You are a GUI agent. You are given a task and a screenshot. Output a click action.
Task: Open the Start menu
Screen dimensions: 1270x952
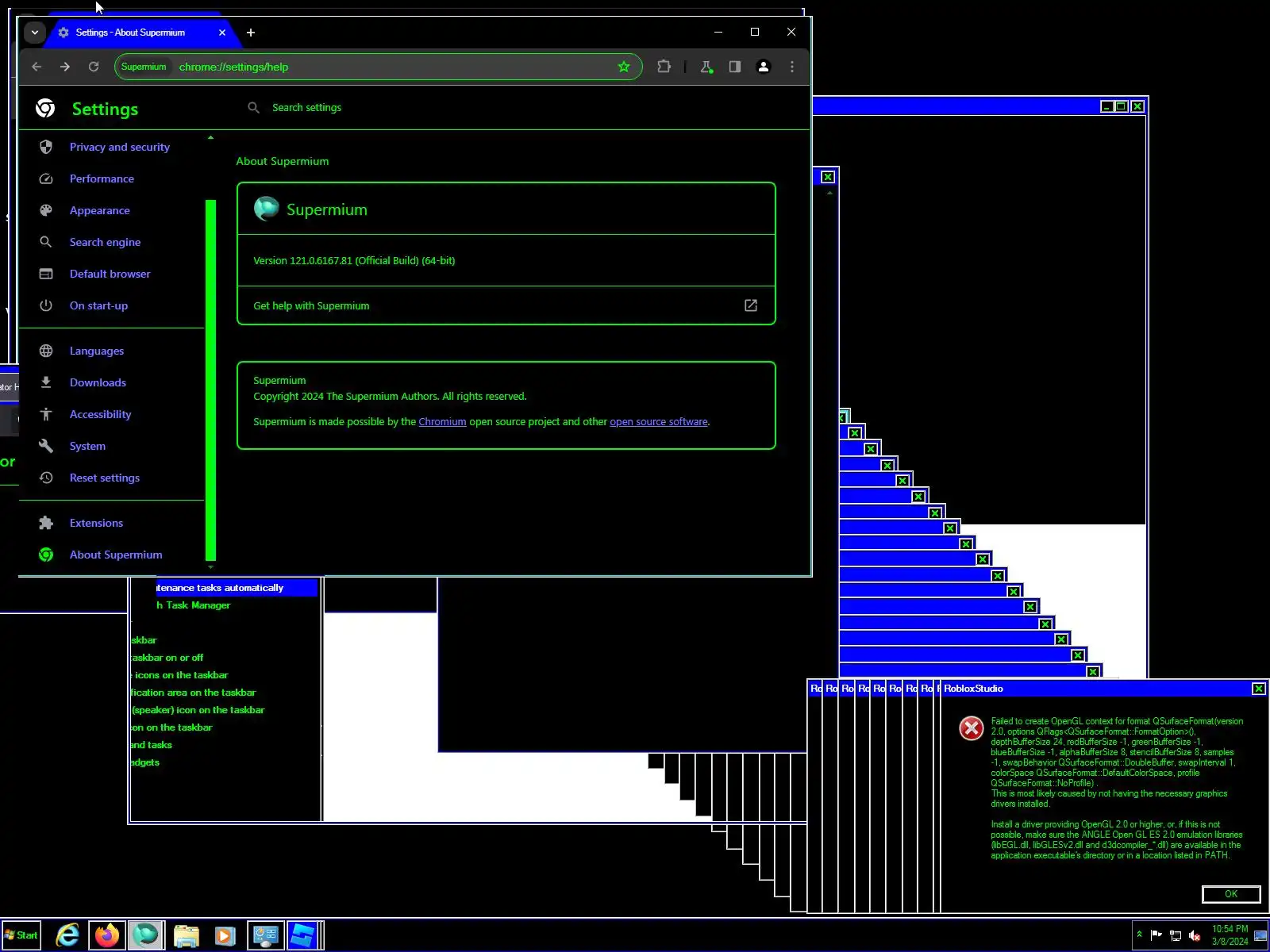pos(21,935)
